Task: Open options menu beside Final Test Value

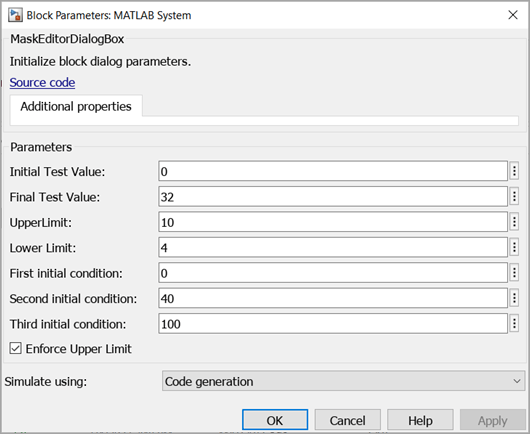Action: click(x=514, y=196)
